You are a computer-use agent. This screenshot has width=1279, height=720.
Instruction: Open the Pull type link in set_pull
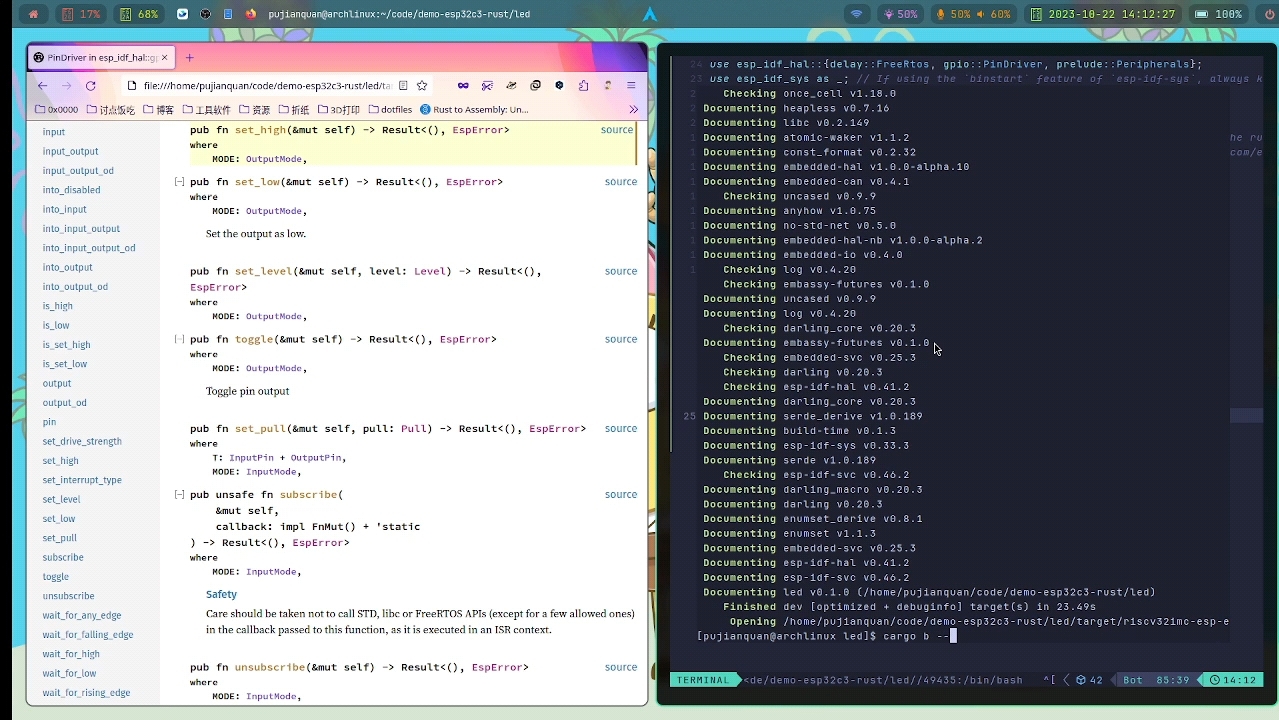click(415, 429)
